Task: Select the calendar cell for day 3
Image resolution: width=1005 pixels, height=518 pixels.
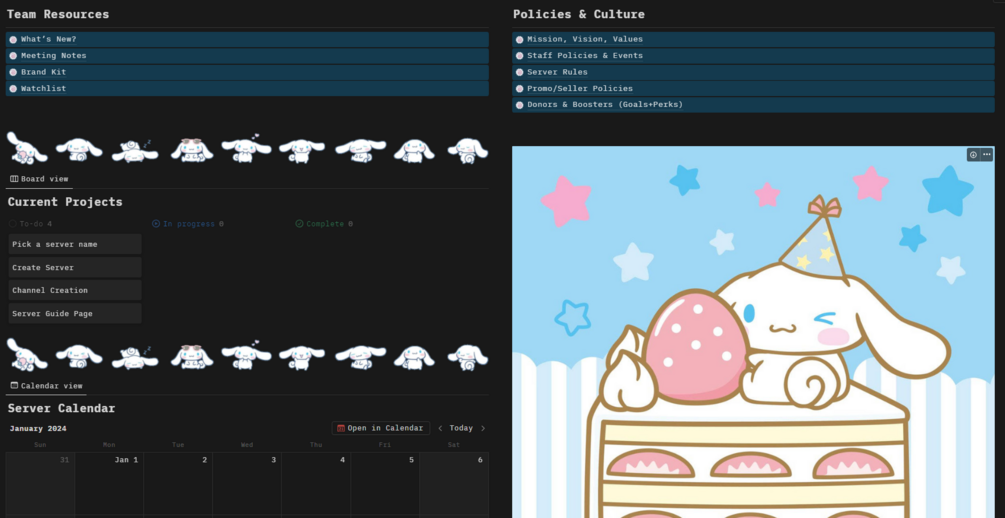Action: [x=247, y=485]
